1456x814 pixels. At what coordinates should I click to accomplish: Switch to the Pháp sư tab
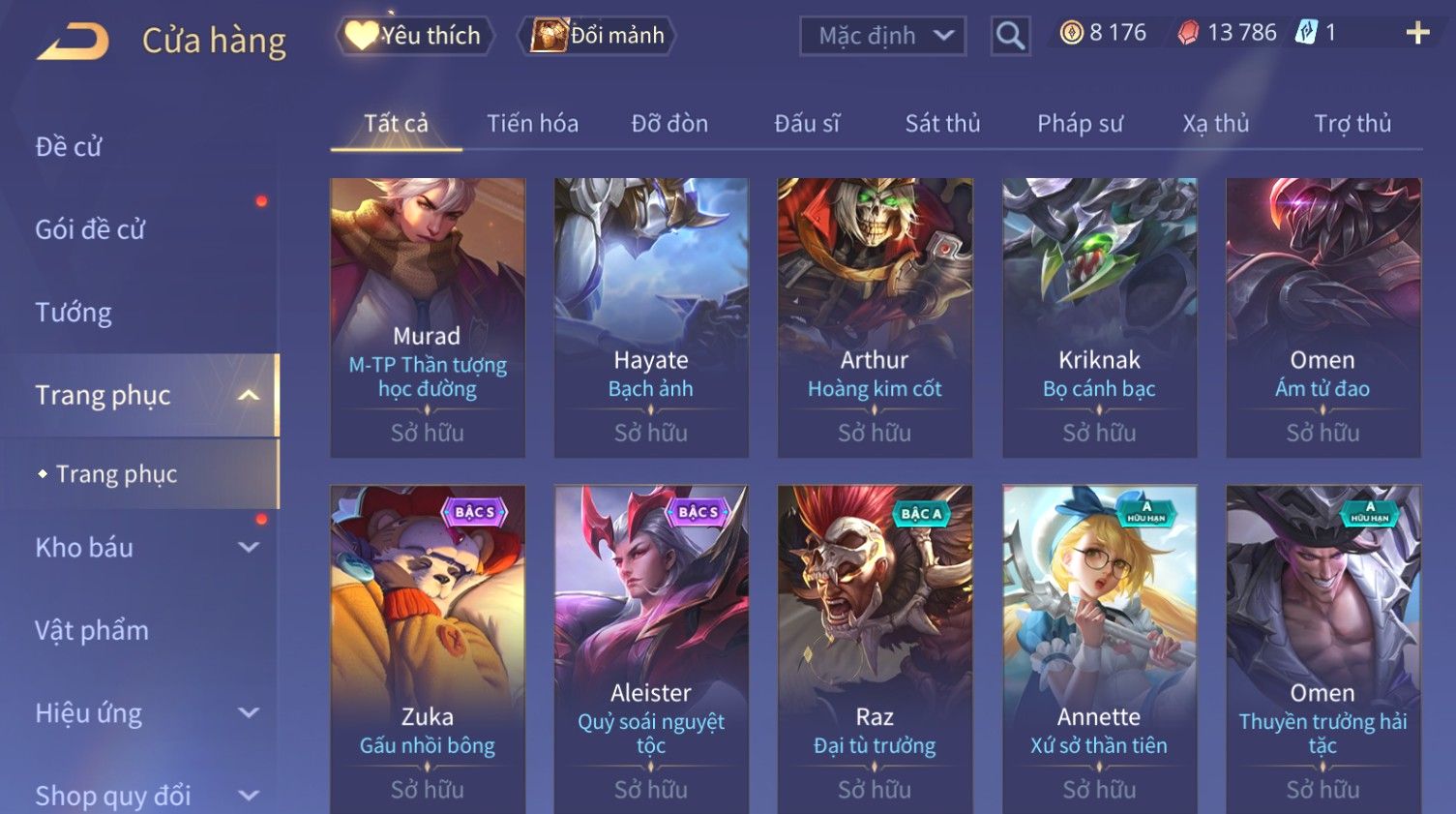tap(1080, 123)
